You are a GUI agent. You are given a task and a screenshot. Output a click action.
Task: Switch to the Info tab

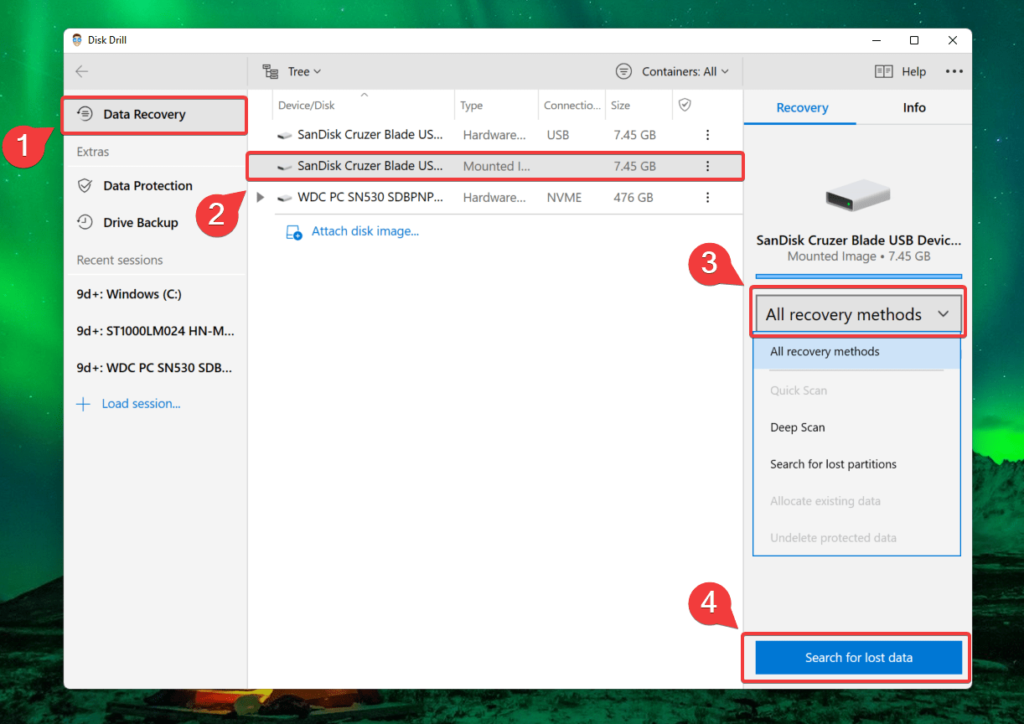click(x=913, y=107)
